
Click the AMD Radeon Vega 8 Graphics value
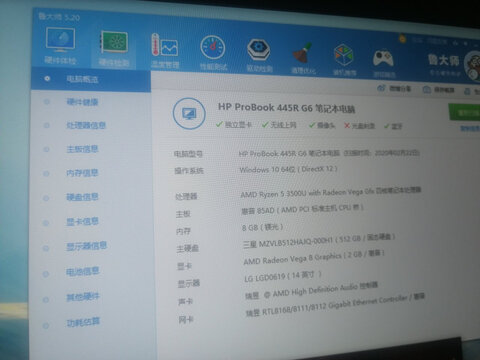(x=314, y=257)
